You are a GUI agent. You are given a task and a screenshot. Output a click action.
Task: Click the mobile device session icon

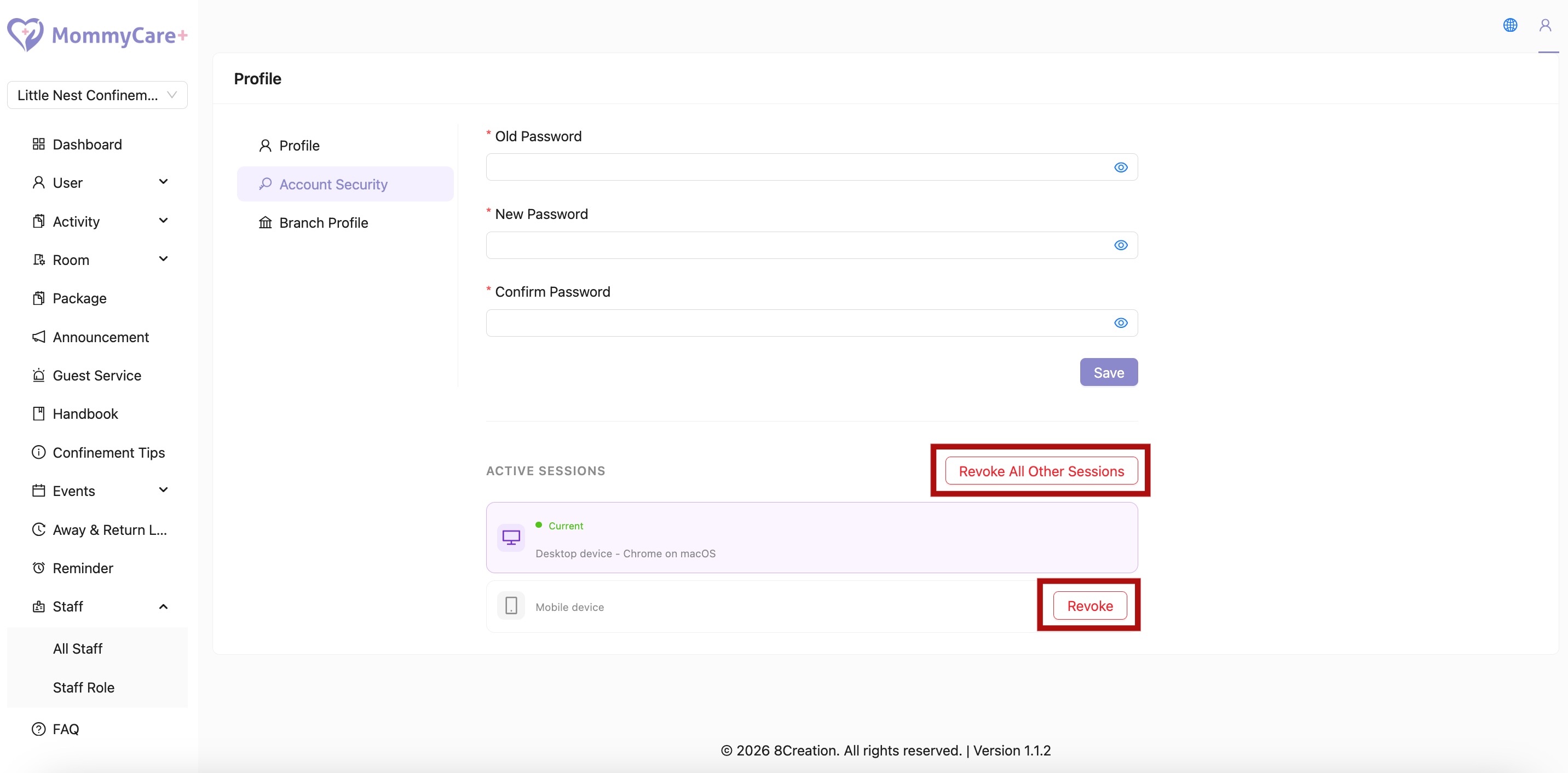click(x=511, y=605)
